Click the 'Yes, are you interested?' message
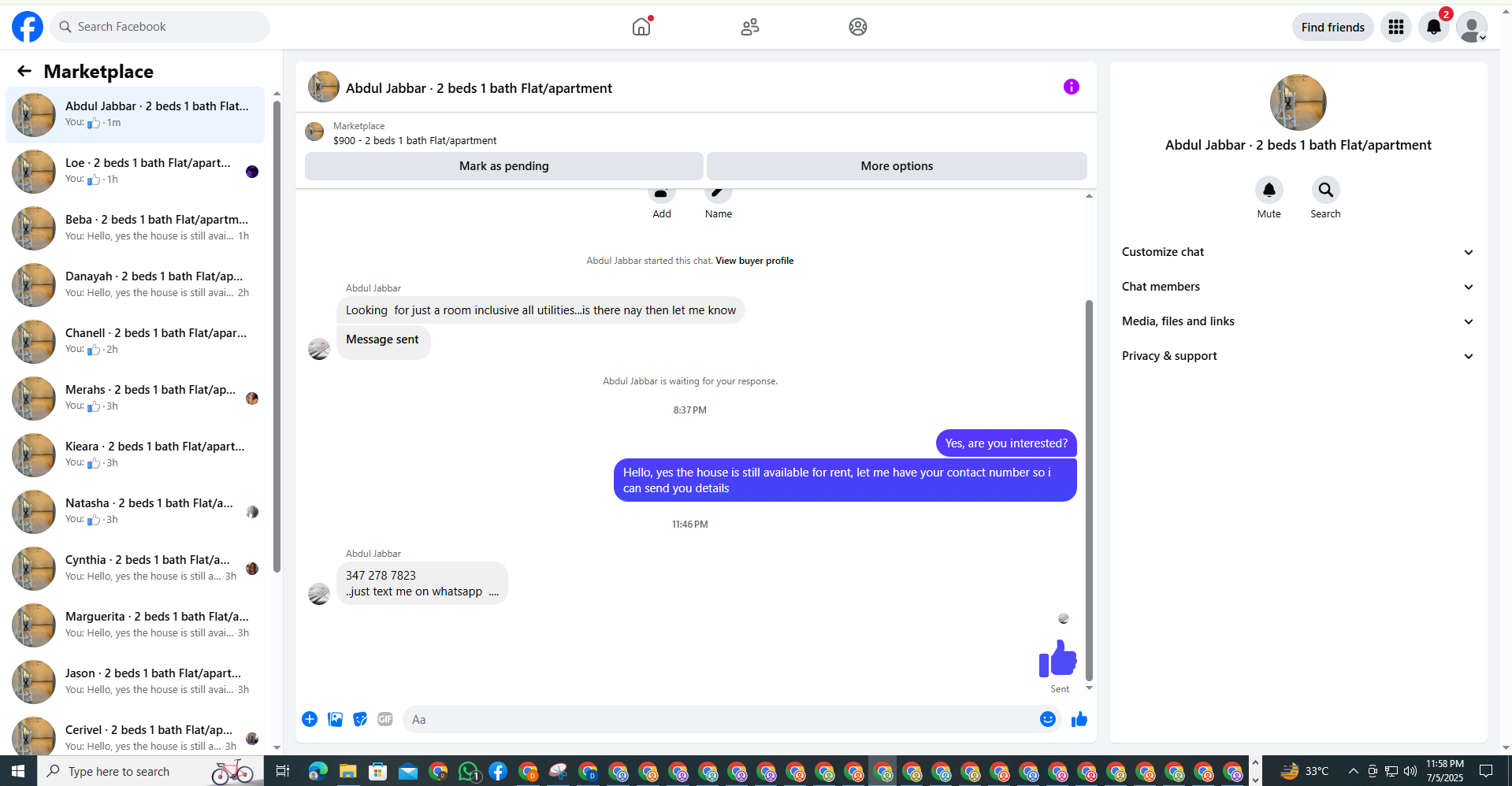Screen dimensions: 1512x786 coord(1006,443)
